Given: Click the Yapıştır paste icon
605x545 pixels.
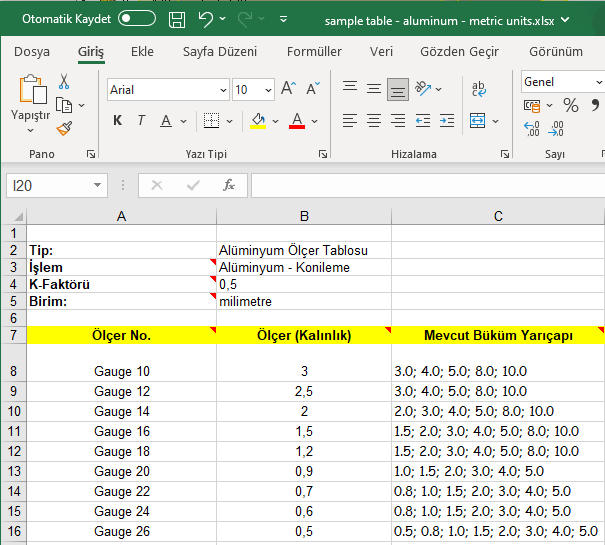Looking at the screenshot, I should (32, 92).
